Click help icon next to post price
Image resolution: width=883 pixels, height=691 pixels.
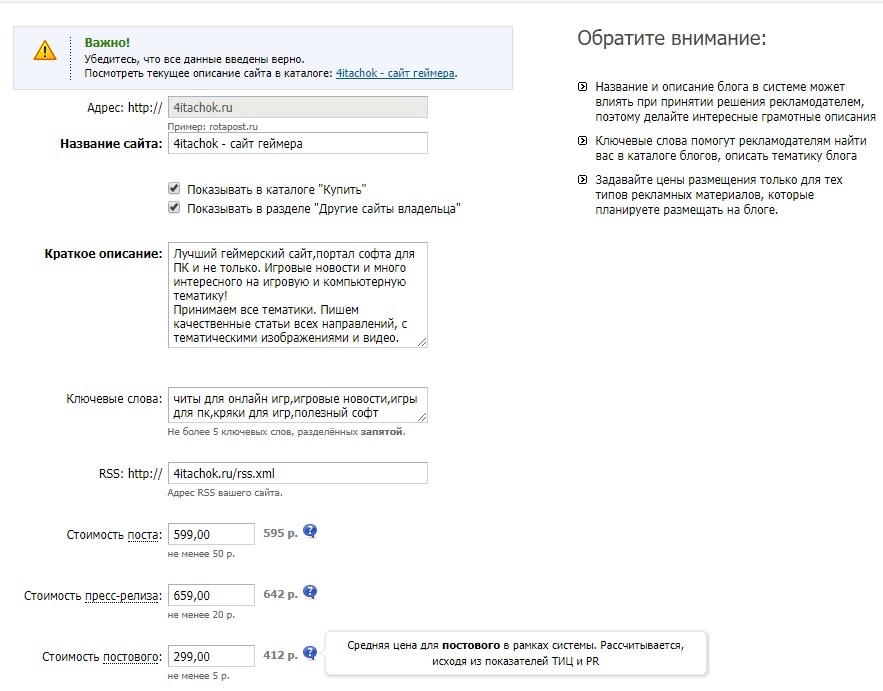(x=310, y=532)
